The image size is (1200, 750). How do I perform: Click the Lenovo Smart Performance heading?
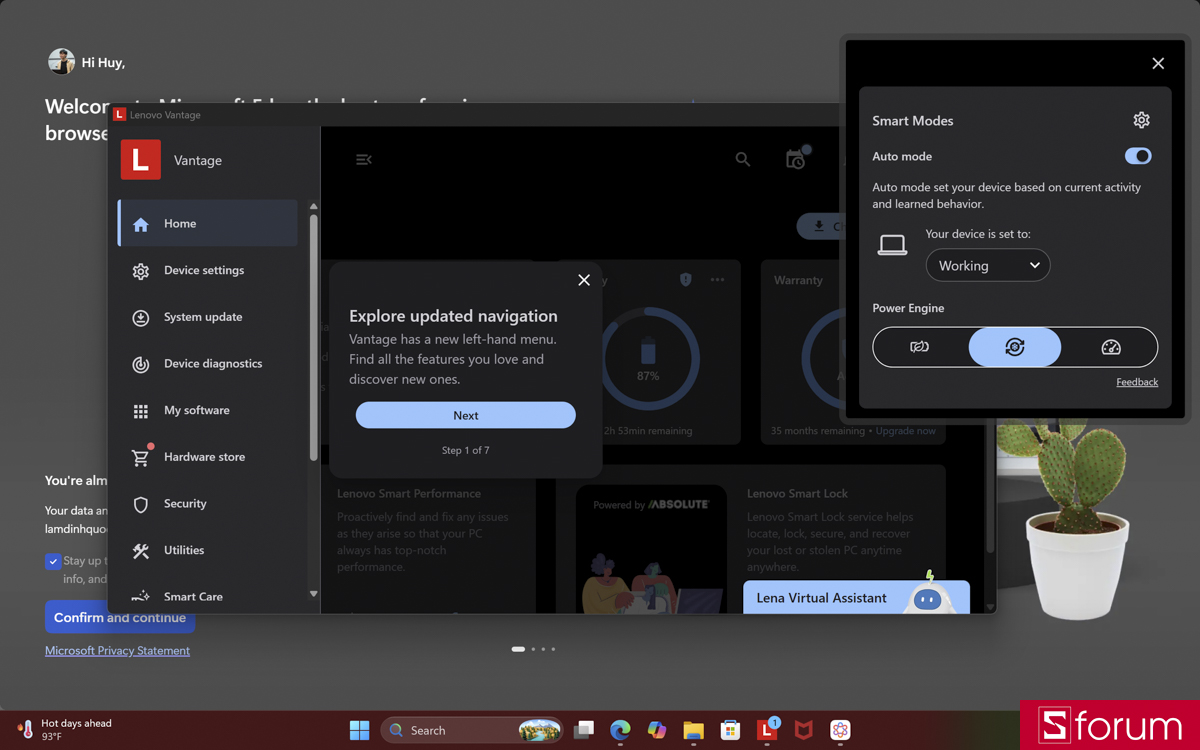click(x=409, y=493)
